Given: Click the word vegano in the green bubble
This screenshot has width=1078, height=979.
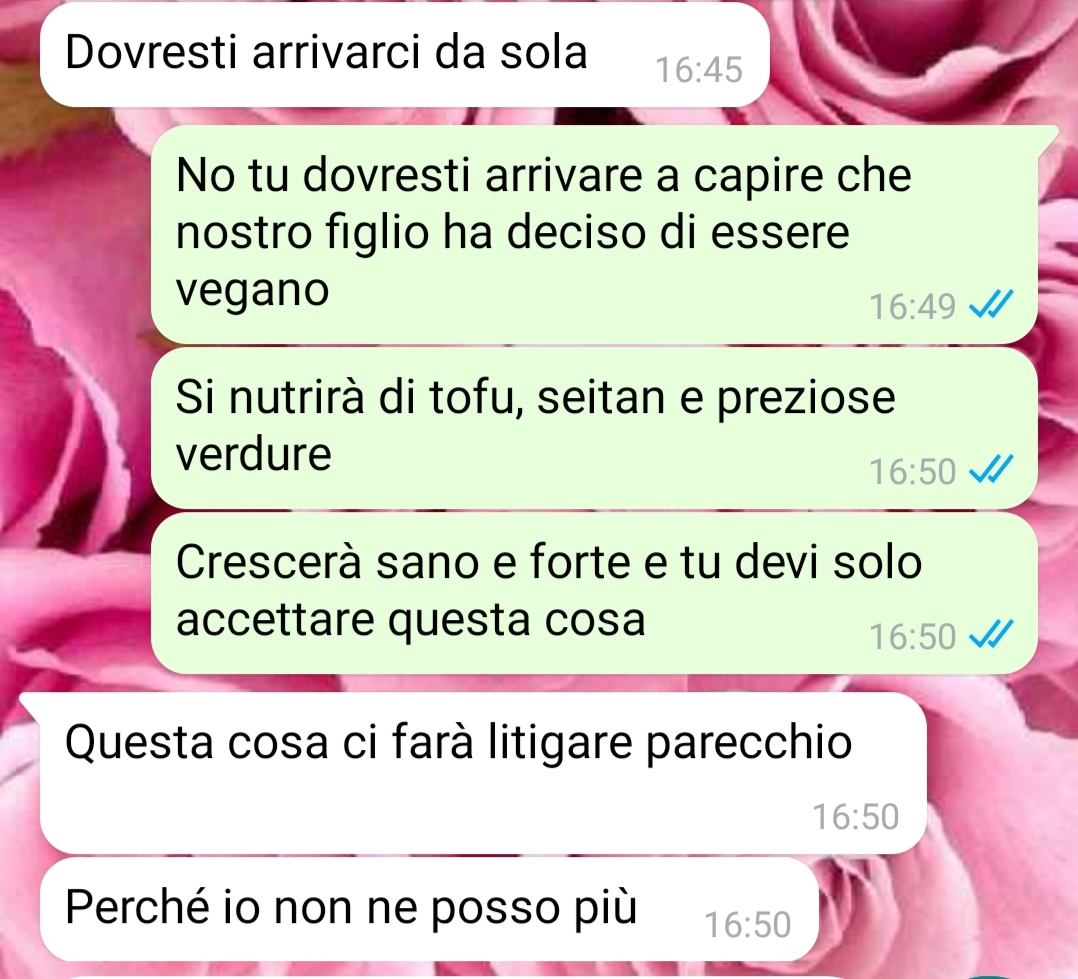Looking at the screenshot, I should tap(252, 292).
